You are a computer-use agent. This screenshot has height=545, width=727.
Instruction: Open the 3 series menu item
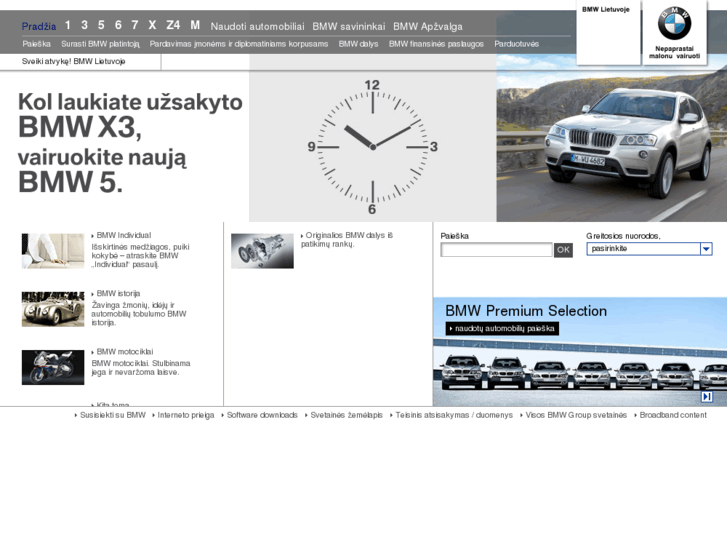(x=84, y=25)
